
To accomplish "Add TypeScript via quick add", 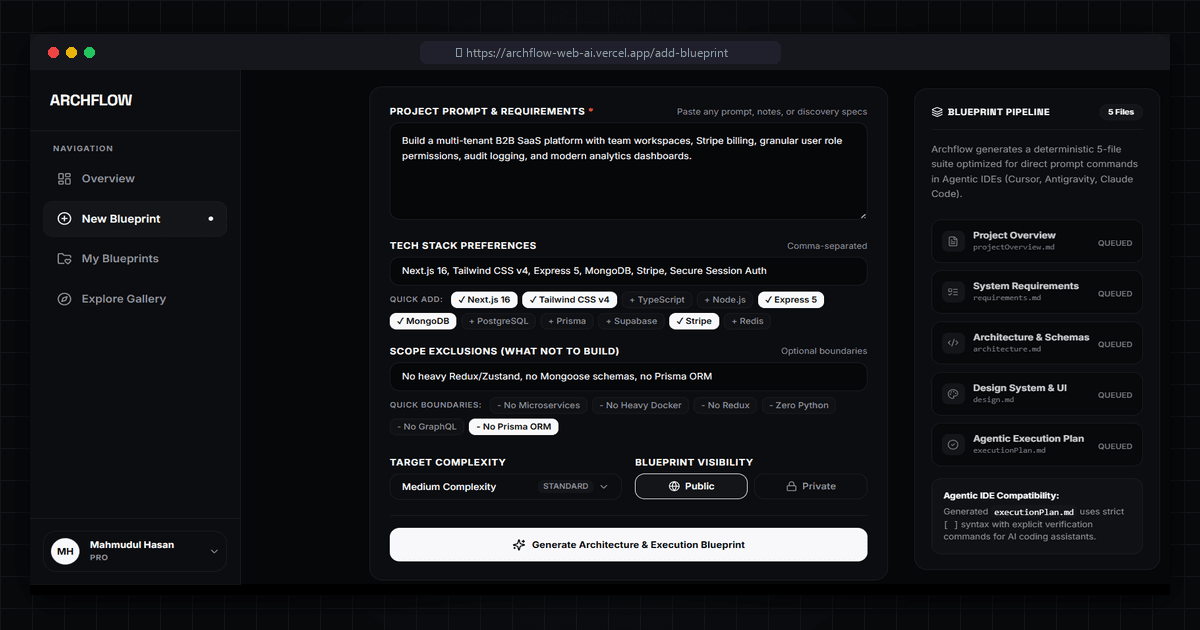I will click(657, 299).
